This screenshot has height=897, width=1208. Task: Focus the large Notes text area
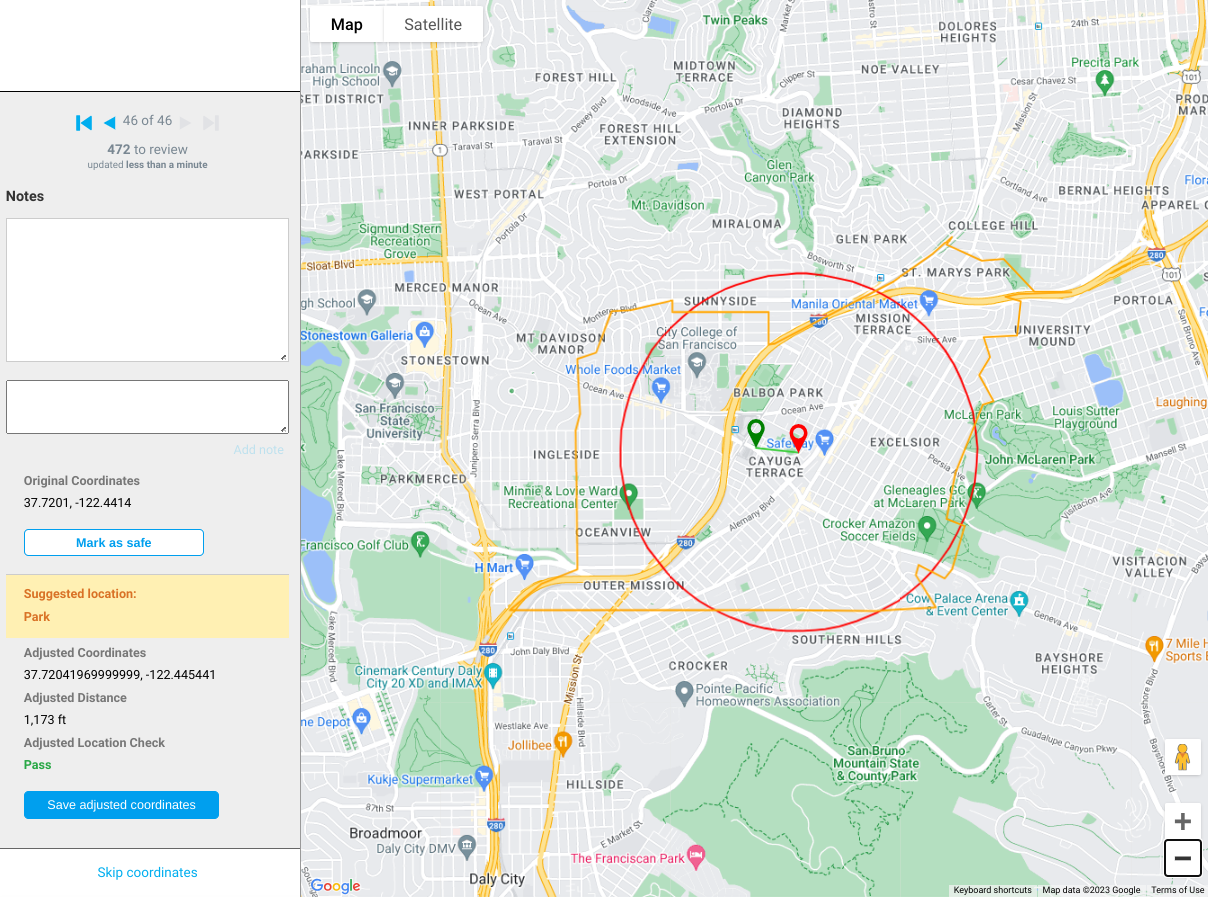147,290
